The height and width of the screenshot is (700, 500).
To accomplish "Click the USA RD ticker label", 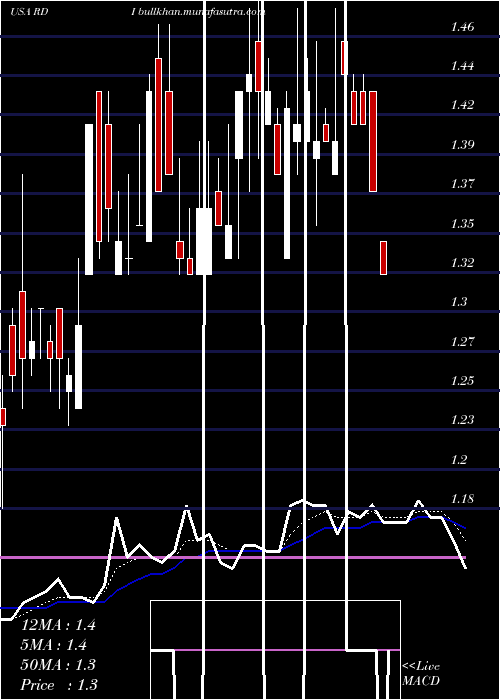I will tap(29, 12).
